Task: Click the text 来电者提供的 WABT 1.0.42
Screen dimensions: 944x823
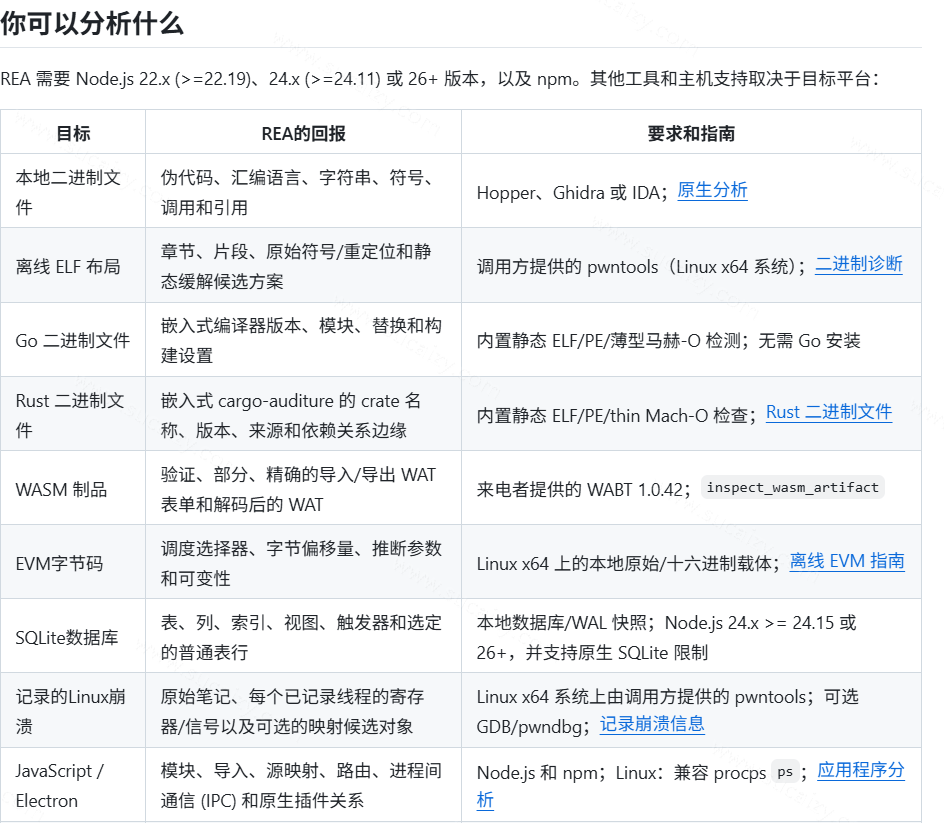Action: (580, 489)
